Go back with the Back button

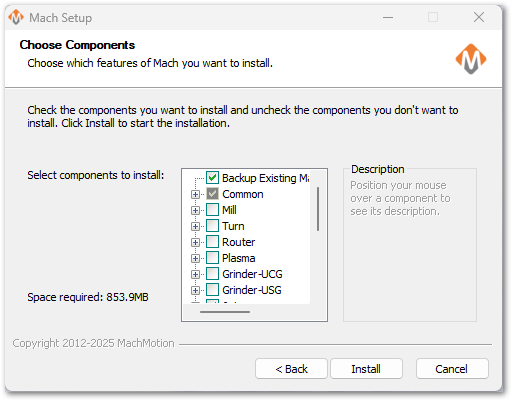coord(291,369)
